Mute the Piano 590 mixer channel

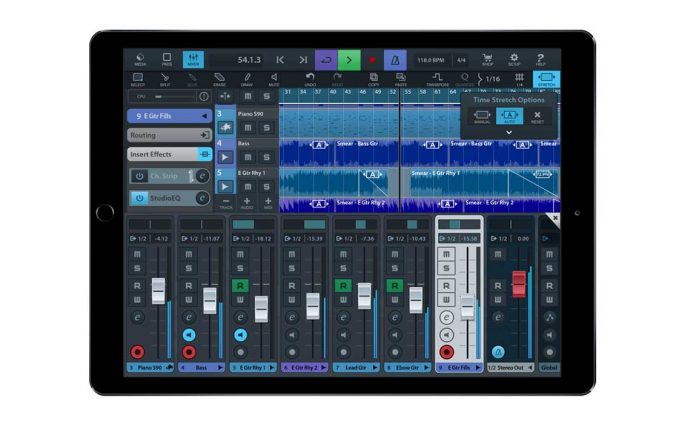138,255
